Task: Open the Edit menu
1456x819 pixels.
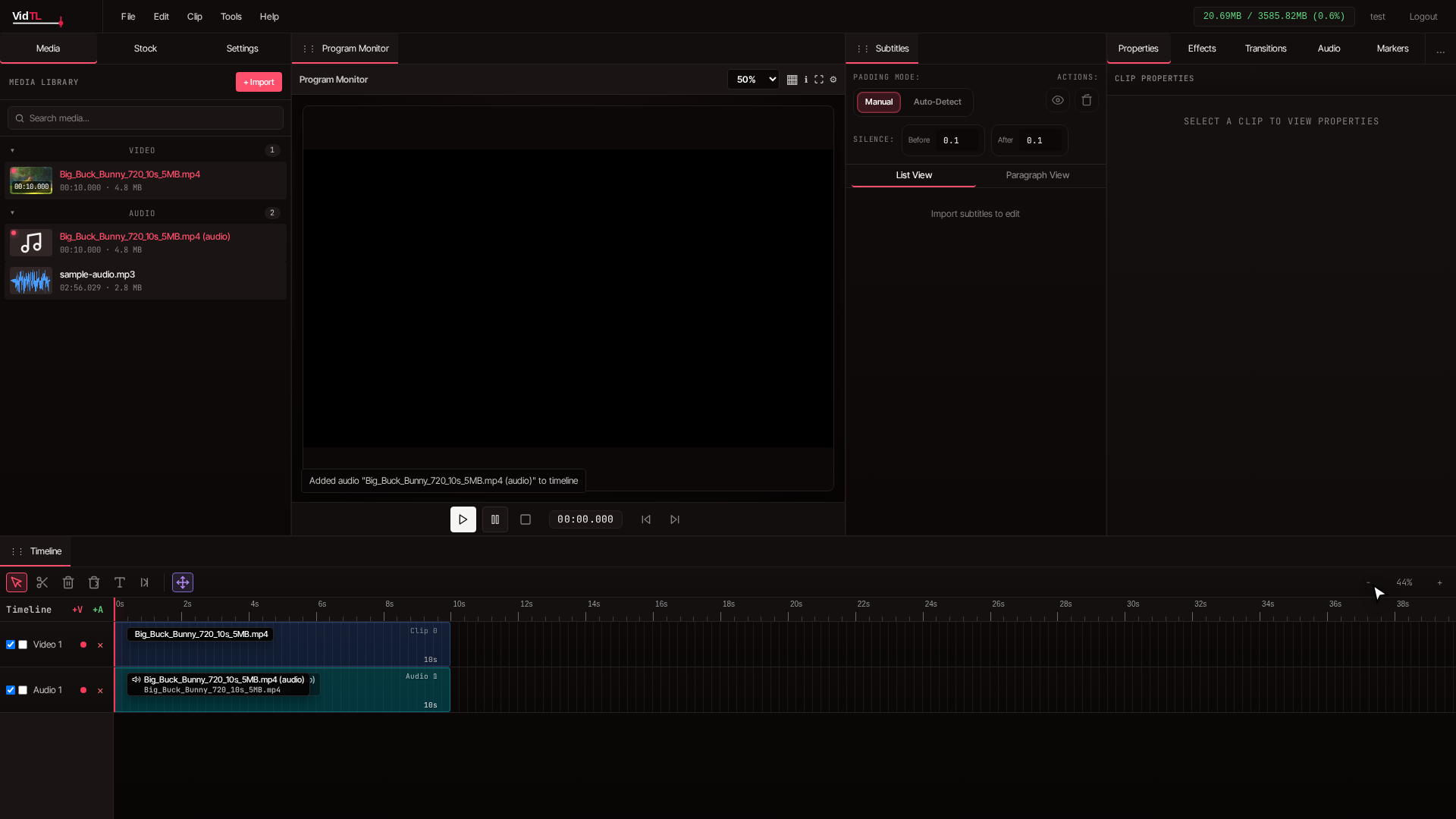Action: 162,17
